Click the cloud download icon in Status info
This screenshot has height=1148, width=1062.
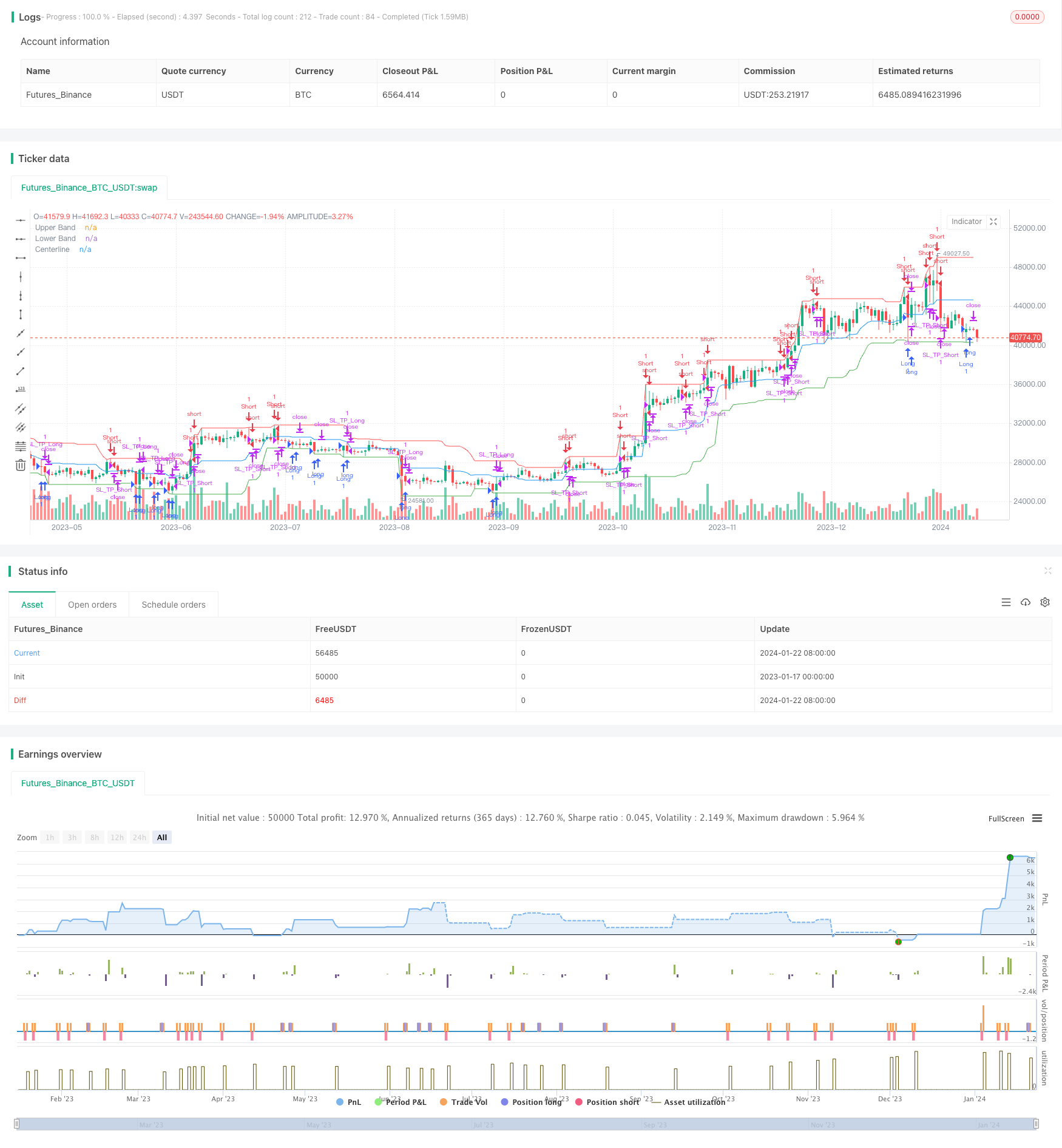click(1026, 602)
